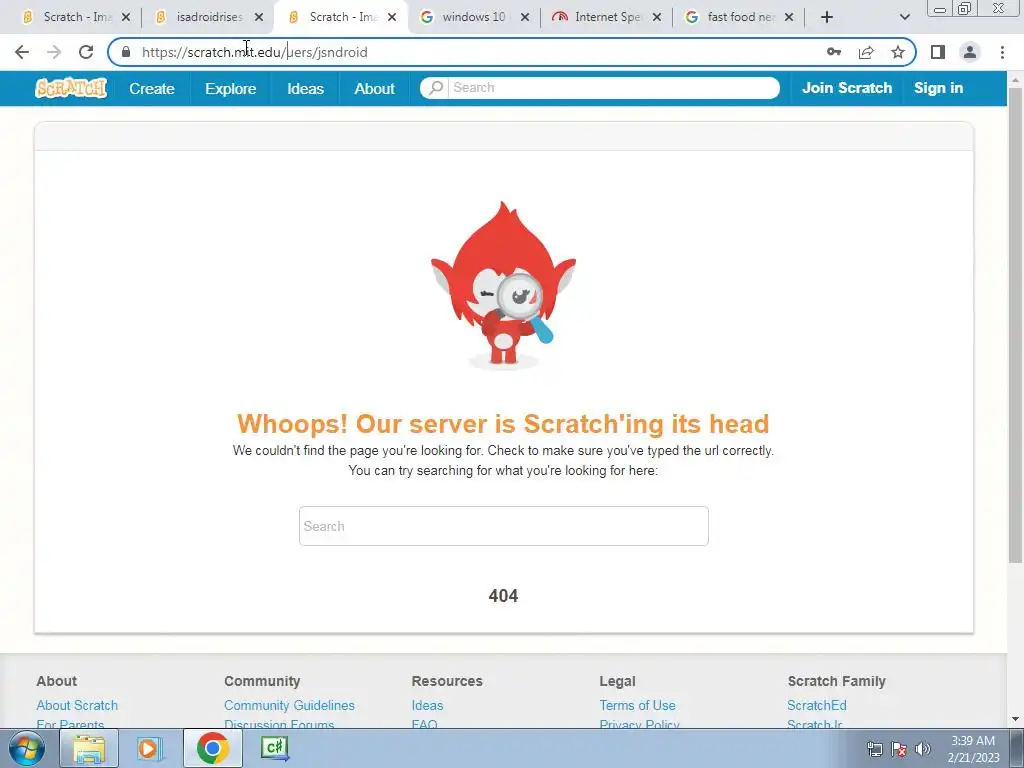The height and width of the screenshot is (768, 1024).
Task: View site info via the padlock icon
Action: click(126, 52)
